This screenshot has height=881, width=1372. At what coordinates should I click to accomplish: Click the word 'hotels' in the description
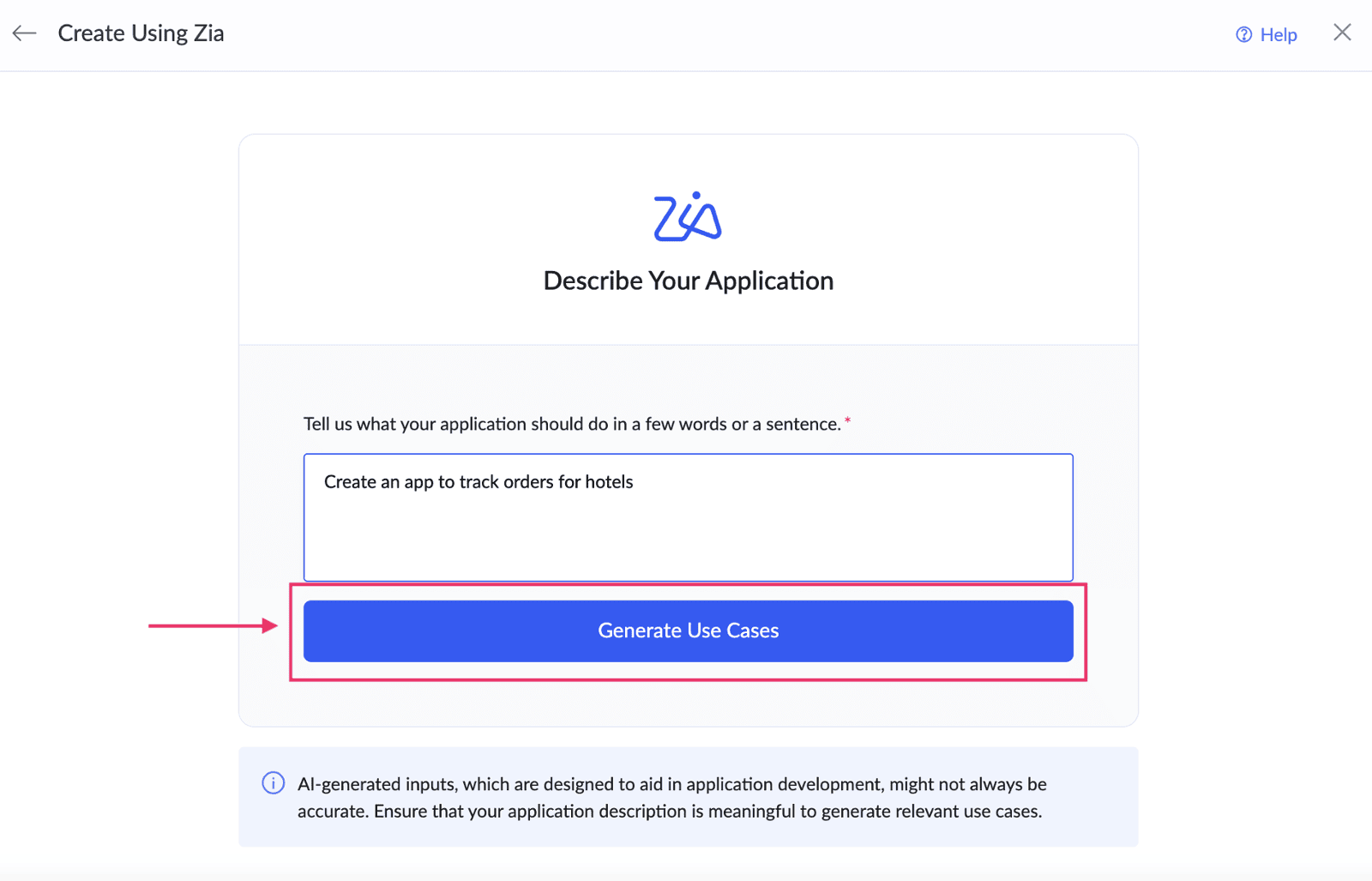pos(609,482)
